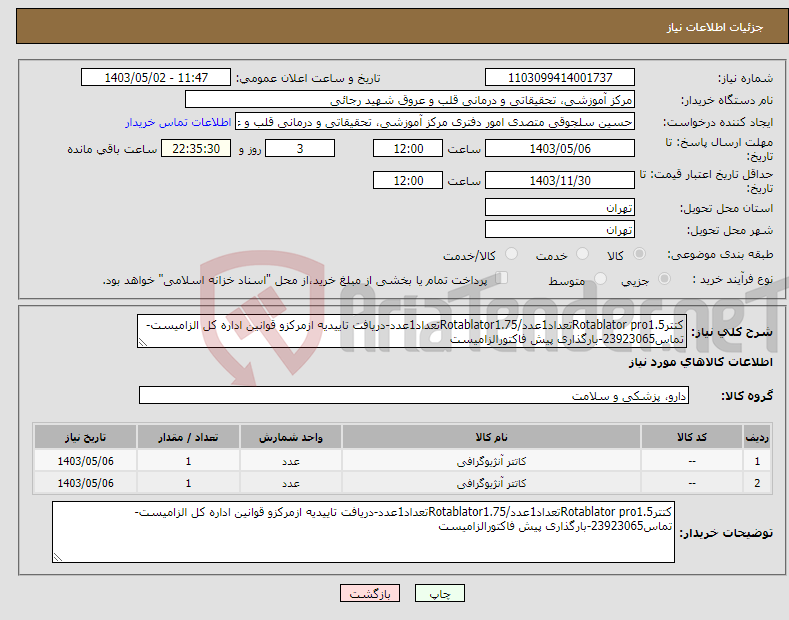Click the توضیحات خریدار notes textarea
Viewport: 789px width, 620px height.
(363, 532)
